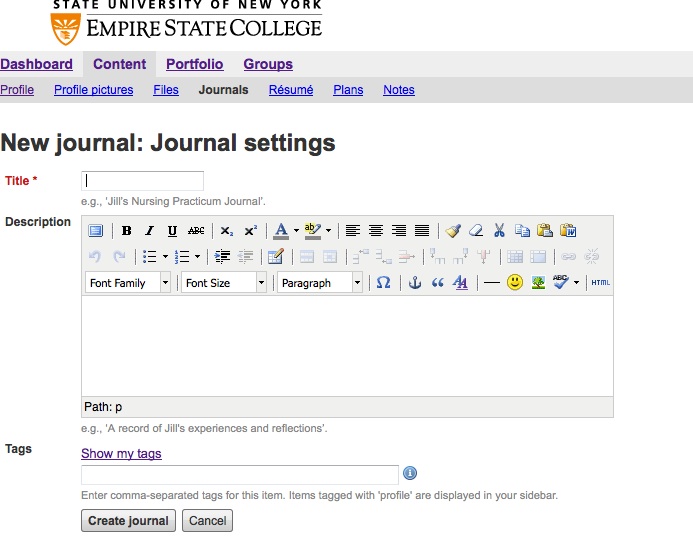
Task: Insert a bulleted list
Action: pos(149,257)
